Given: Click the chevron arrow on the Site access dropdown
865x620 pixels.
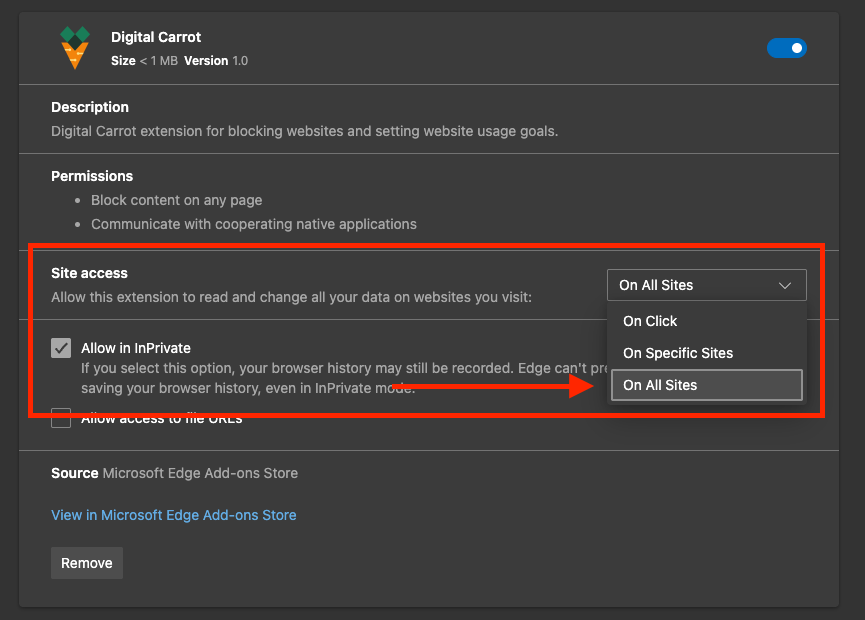Looking at the screenshot, I should pos(785,285).
